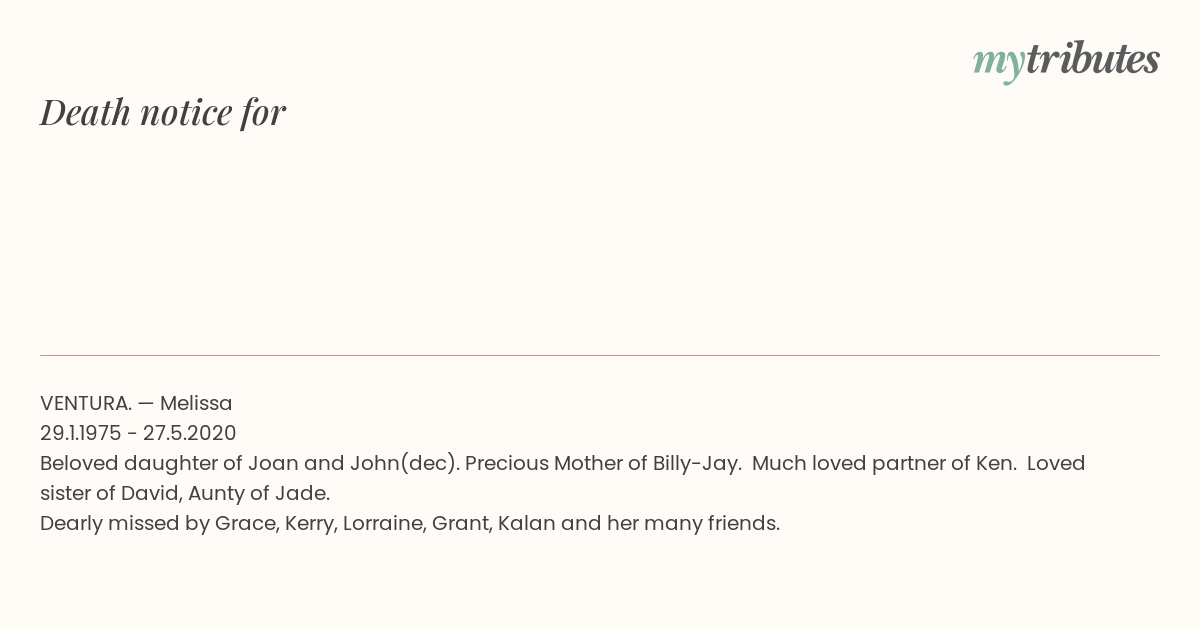Screen dimensions: 1200x630
Task: Click the green "my" part of the logo
Action: pyautogui.click(x=998, y=63)
